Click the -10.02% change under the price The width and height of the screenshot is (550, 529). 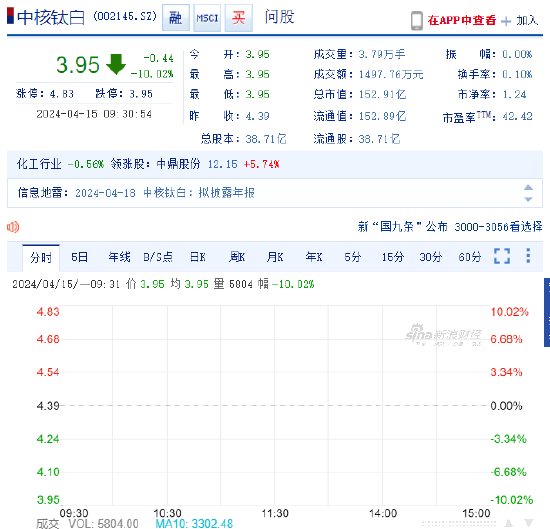[152, 74]
